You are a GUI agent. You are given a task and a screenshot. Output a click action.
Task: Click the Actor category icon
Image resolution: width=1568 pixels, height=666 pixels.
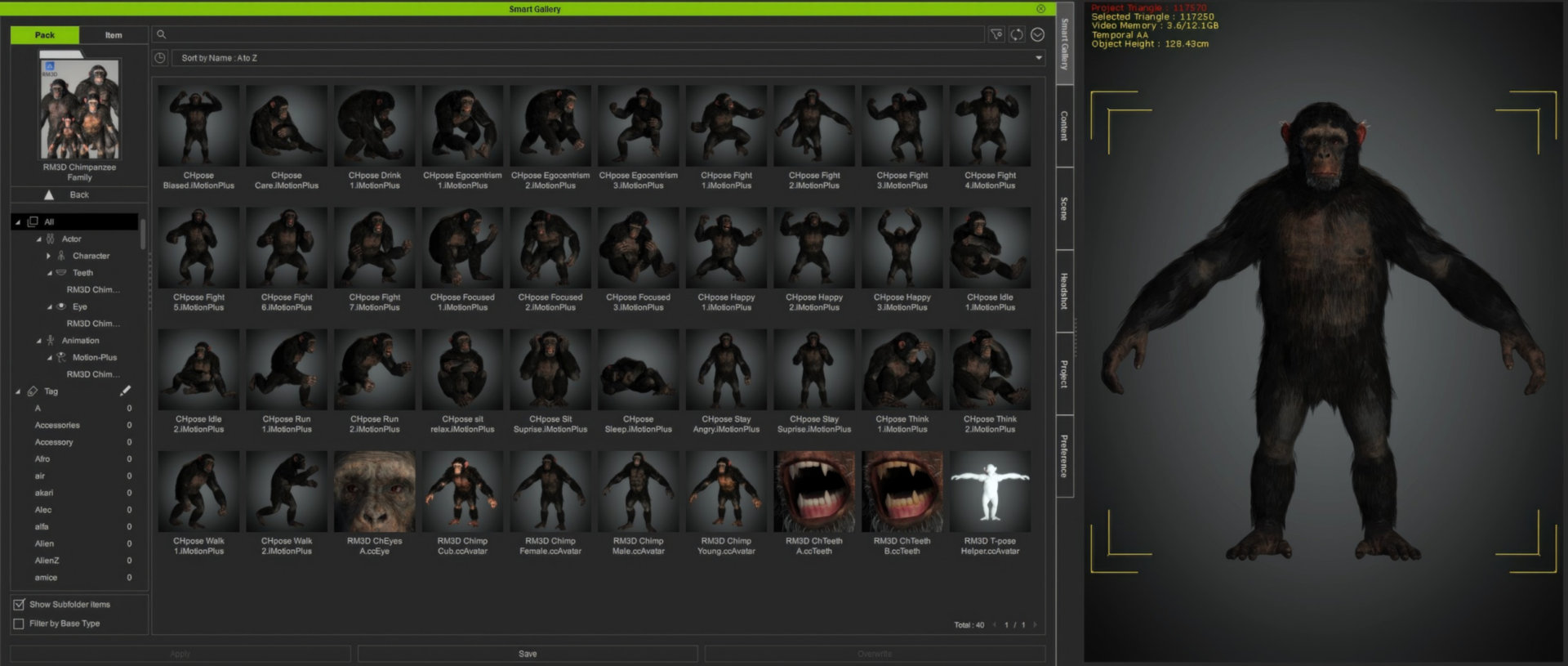(x=51, y=239)
